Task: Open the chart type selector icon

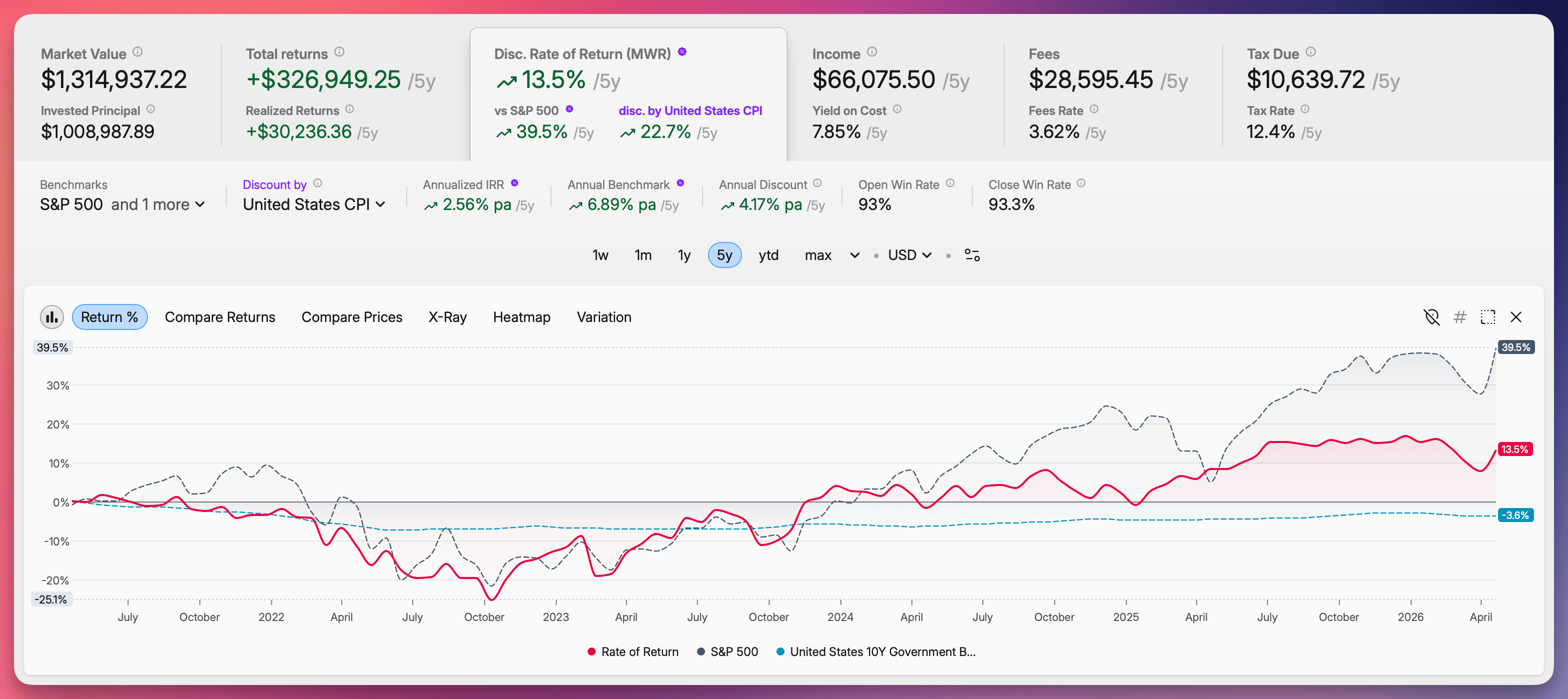Action: click(x=52, y=316)
